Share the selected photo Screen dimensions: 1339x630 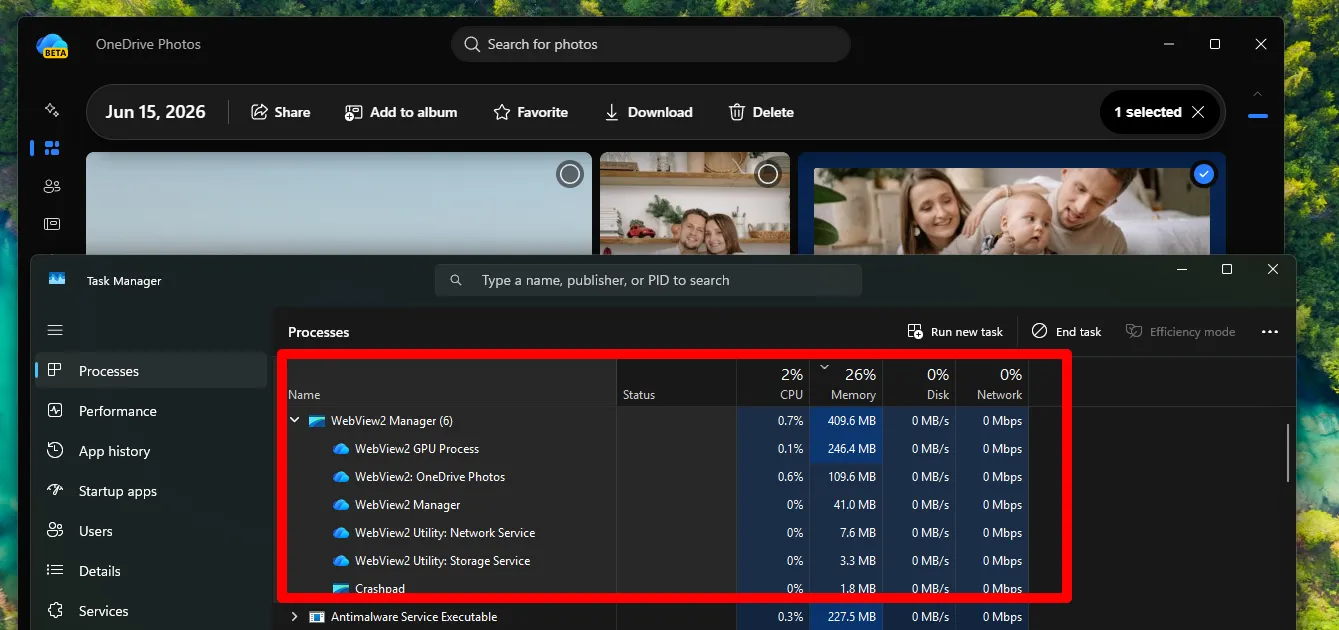pos(280,112)
